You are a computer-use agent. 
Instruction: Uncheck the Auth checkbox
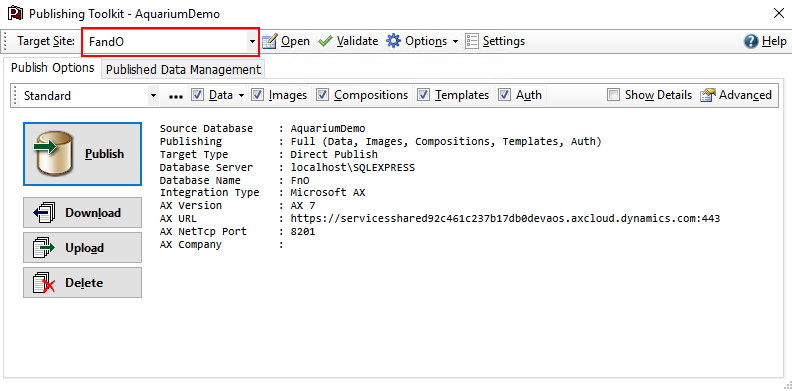coord(504,95)
